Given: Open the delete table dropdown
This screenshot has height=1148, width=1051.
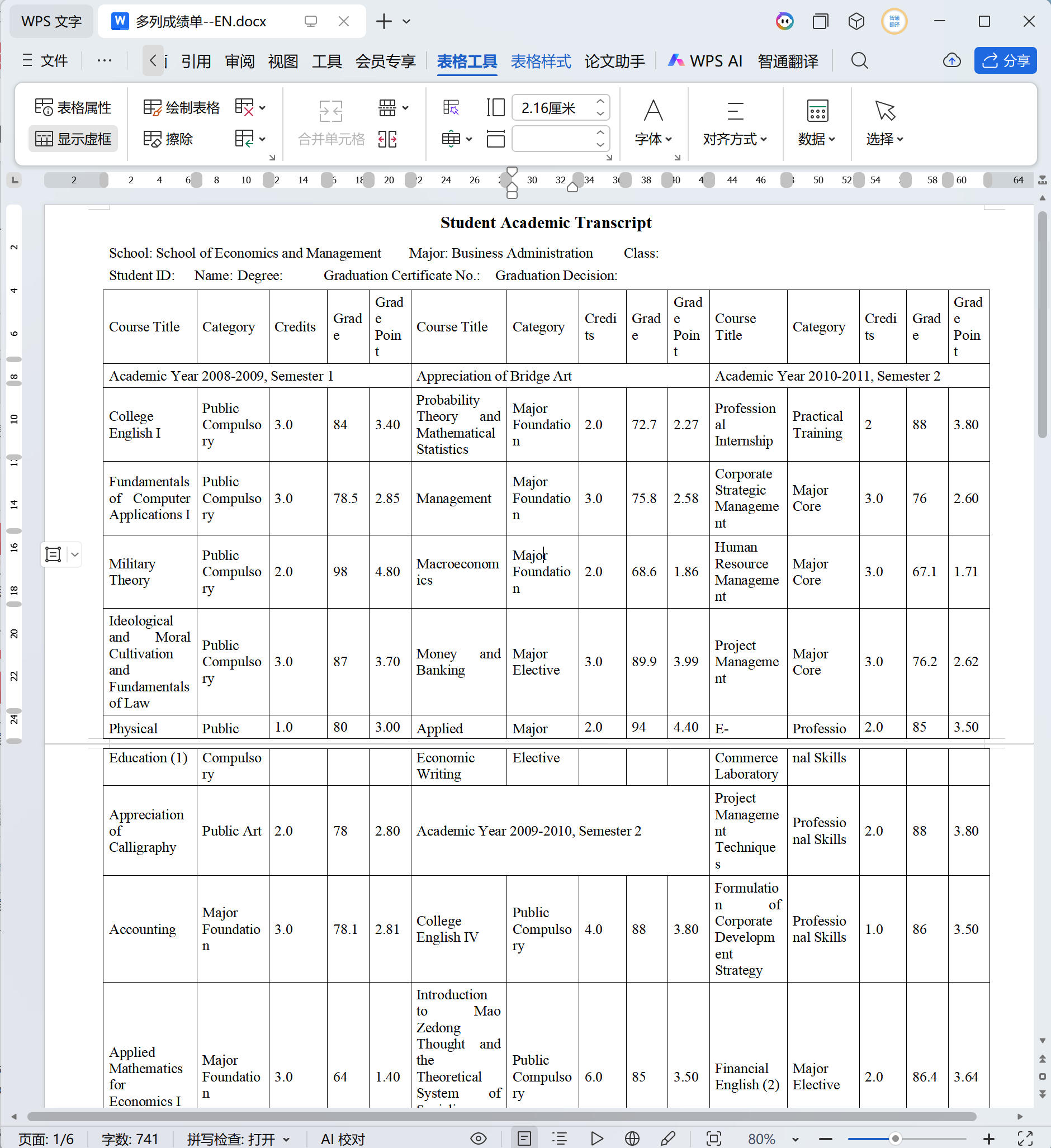Looking at the screenshot, I should point(250,108).
